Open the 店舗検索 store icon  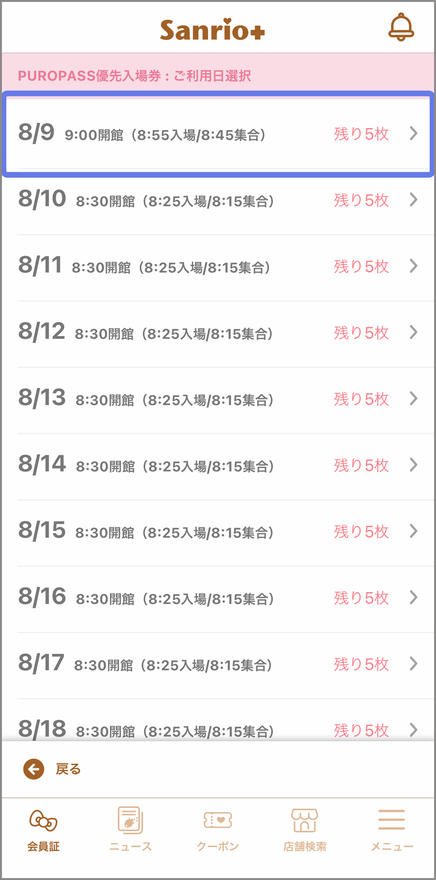[305, 821]
